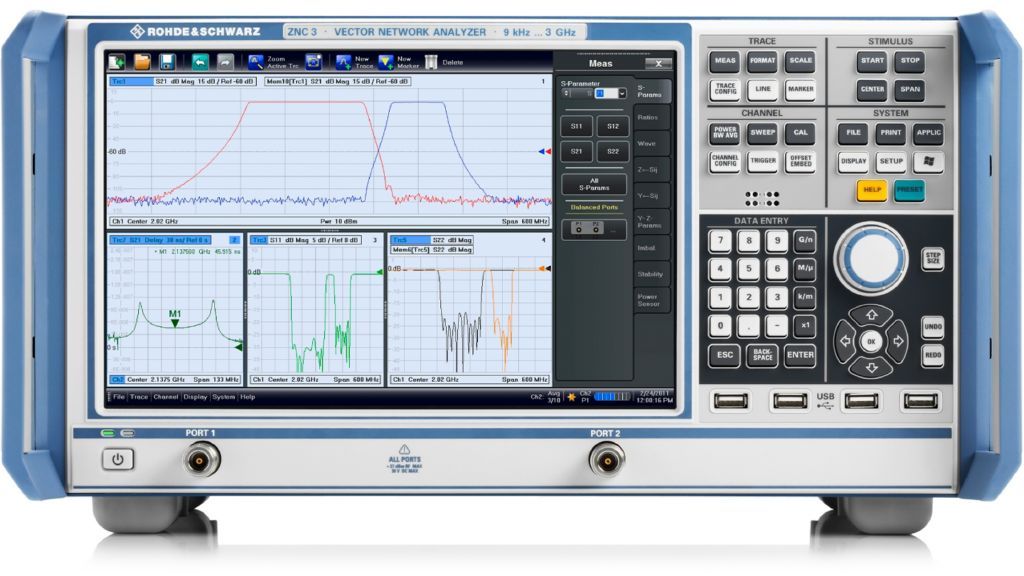Click the Save diskette toolbar icon
This screenshot has width=1024, height=576.
coord(167,62)
